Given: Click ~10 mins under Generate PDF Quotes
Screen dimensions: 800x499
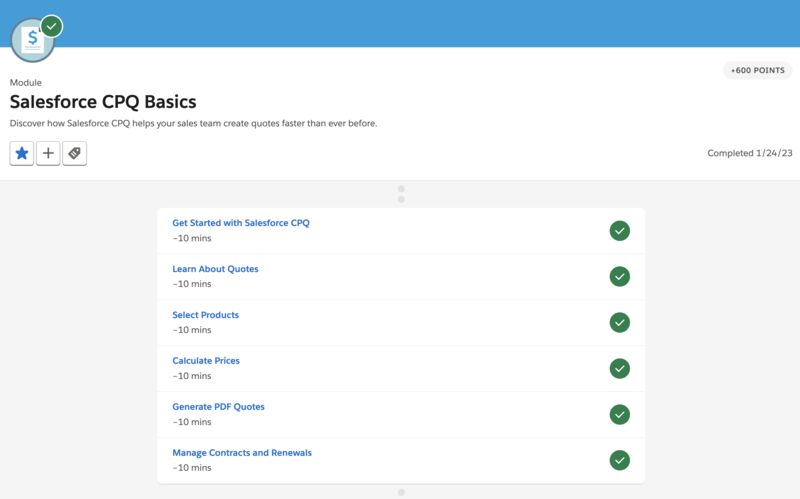Looking at the screenshot, I should point(192,422).
